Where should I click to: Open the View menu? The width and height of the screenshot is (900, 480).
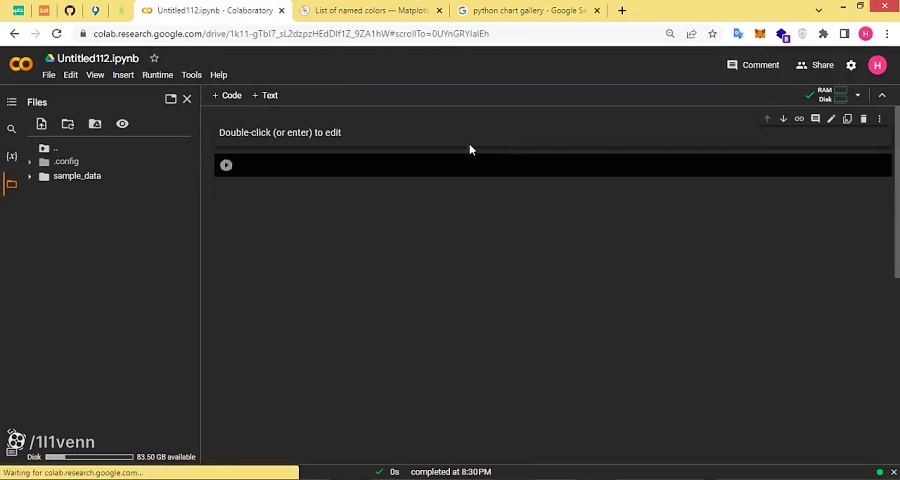tap(95, 75)
